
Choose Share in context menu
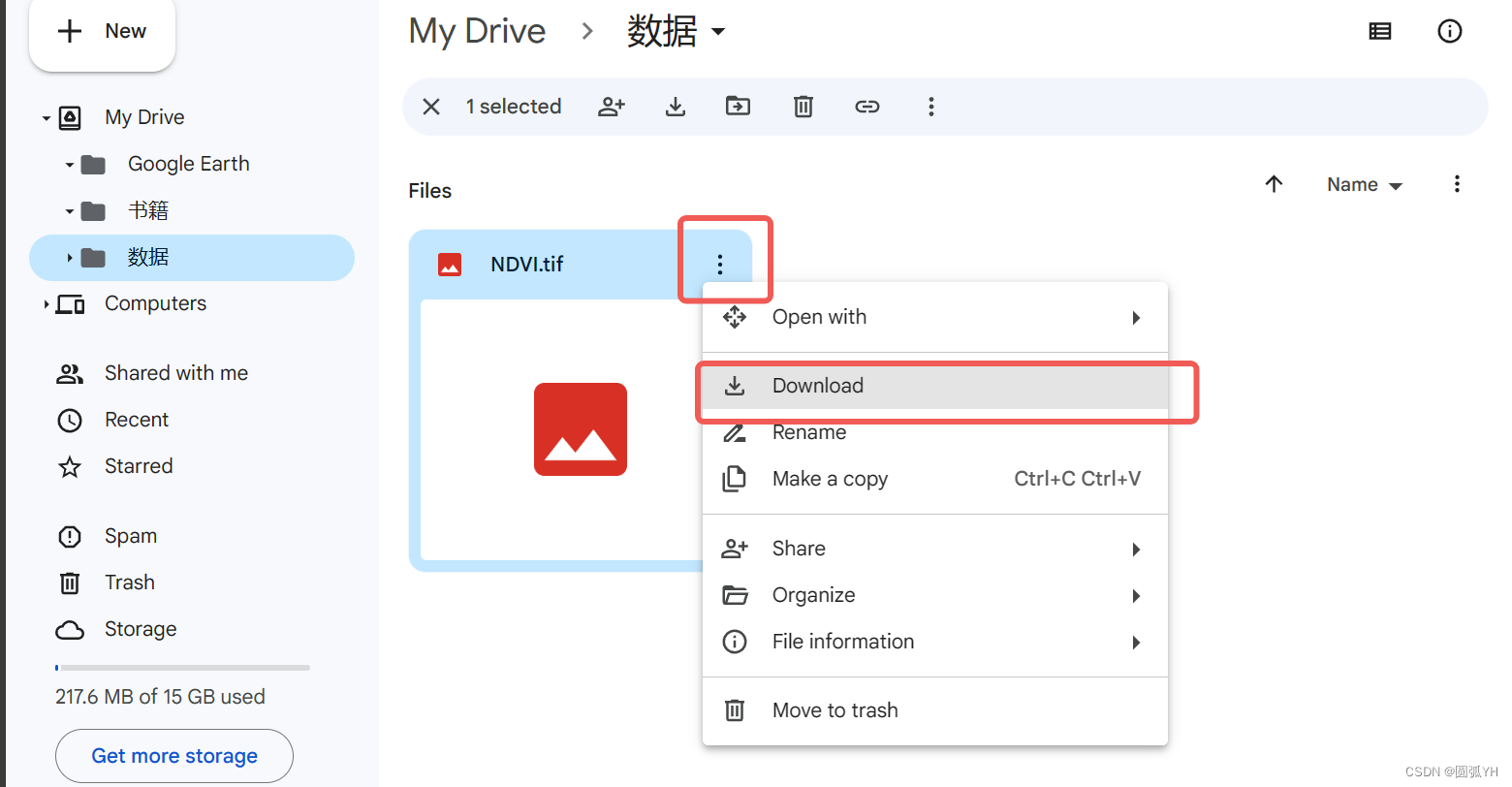point(934,549)
